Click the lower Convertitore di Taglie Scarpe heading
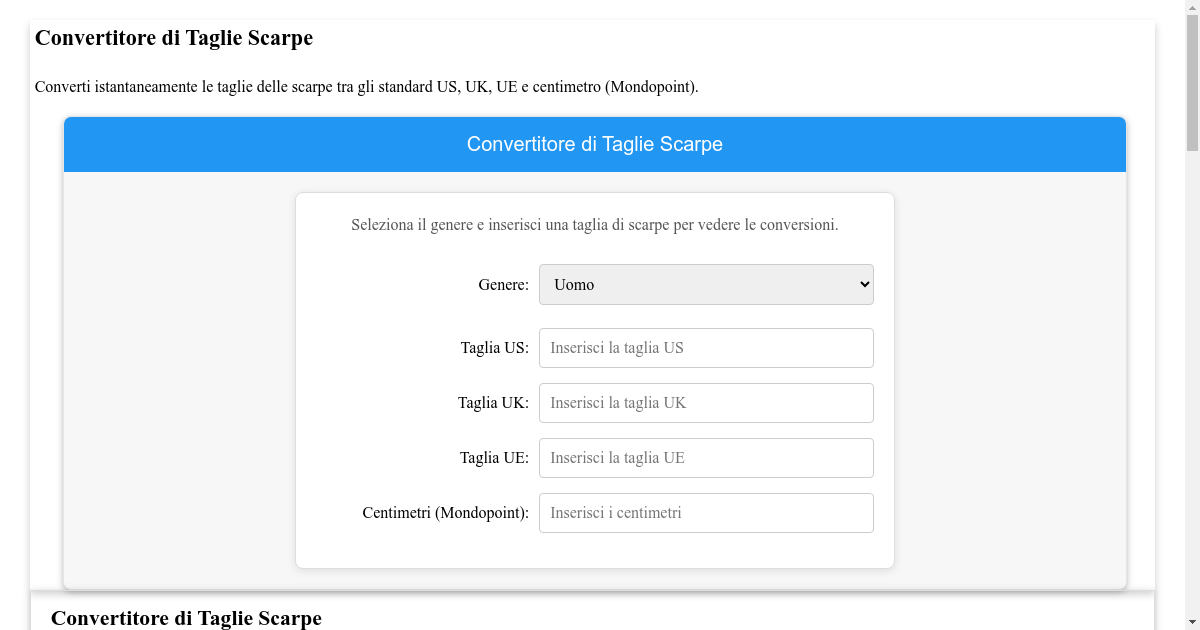 pyautogui.click(x=186, y=618)
